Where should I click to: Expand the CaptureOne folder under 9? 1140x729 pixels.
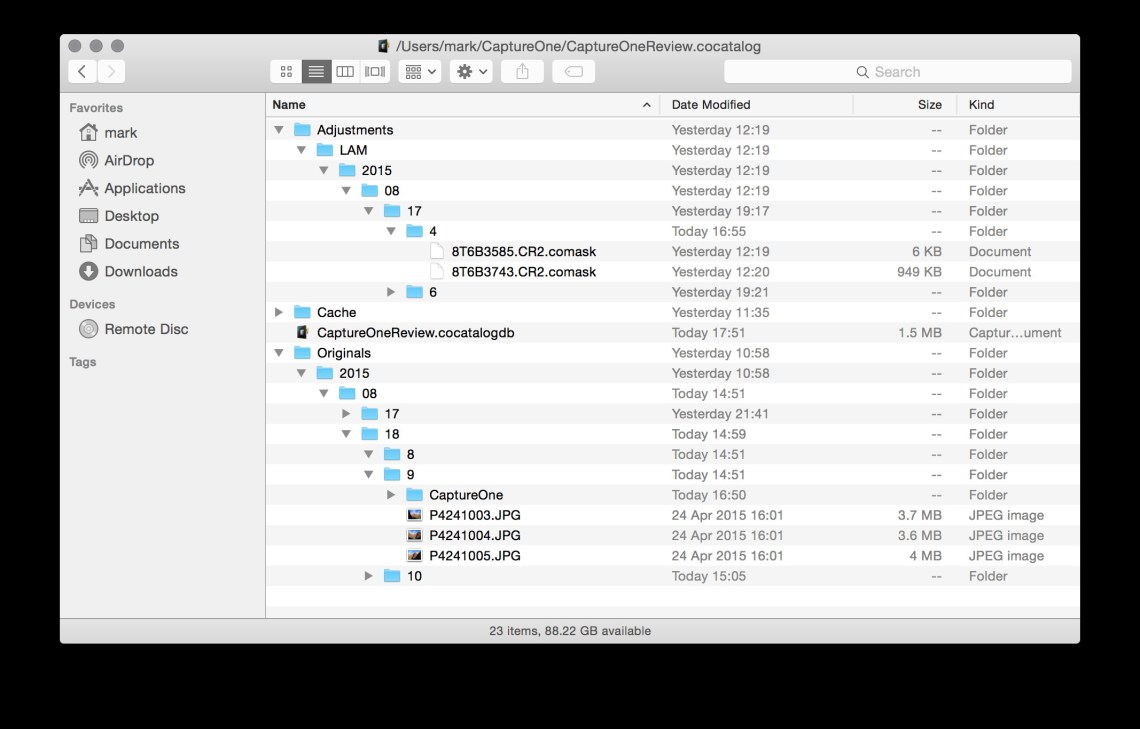tap(391, 494)
